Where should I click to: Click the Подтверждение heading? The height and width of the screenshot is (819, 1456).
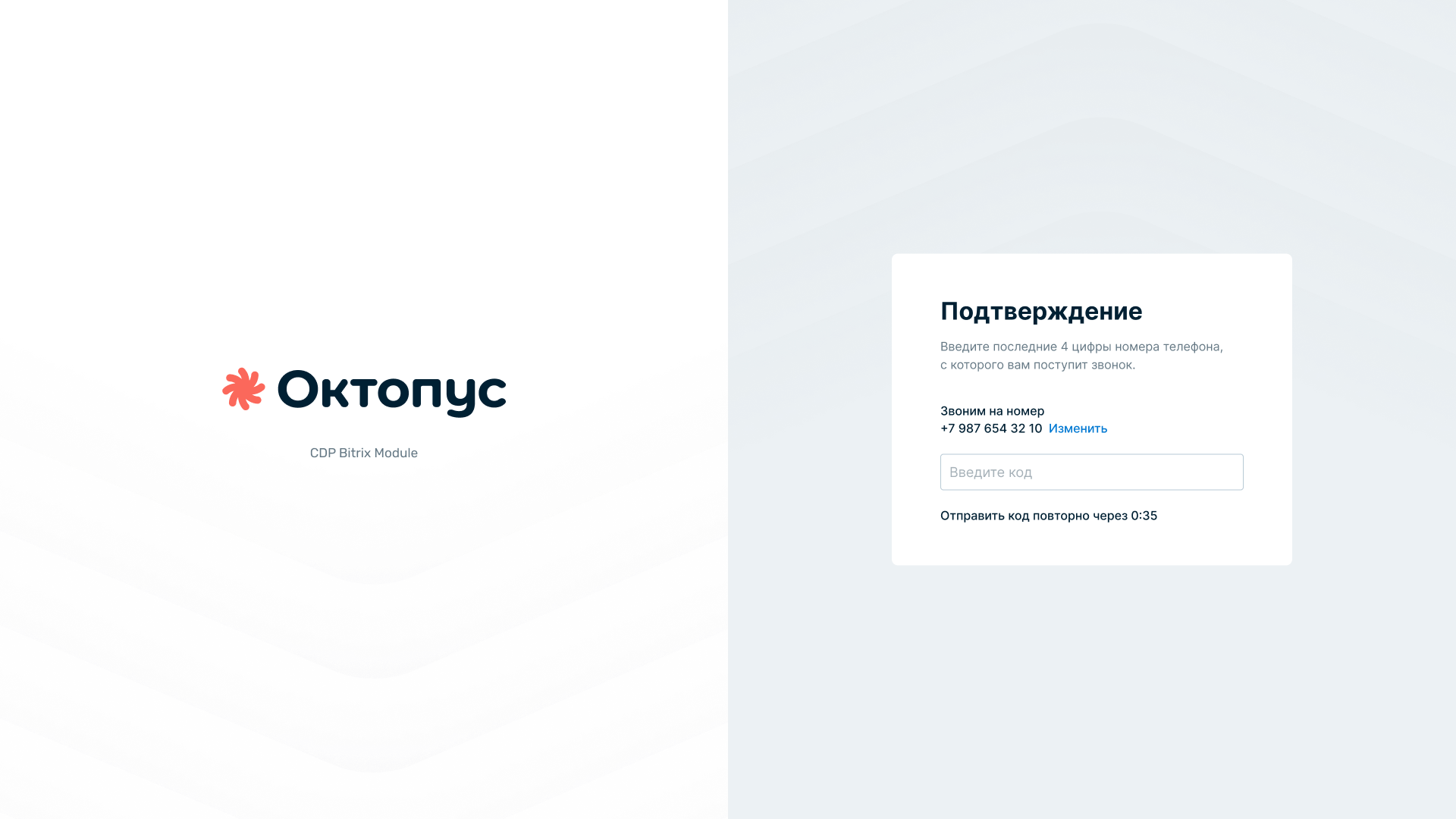(1041, 311)
